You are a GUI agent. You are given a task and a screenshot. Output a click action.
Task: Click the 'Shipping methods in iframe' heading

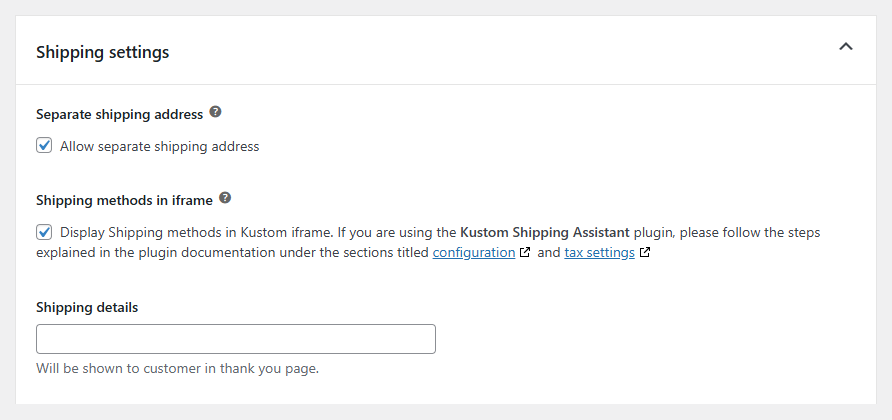tap(124, 199)
